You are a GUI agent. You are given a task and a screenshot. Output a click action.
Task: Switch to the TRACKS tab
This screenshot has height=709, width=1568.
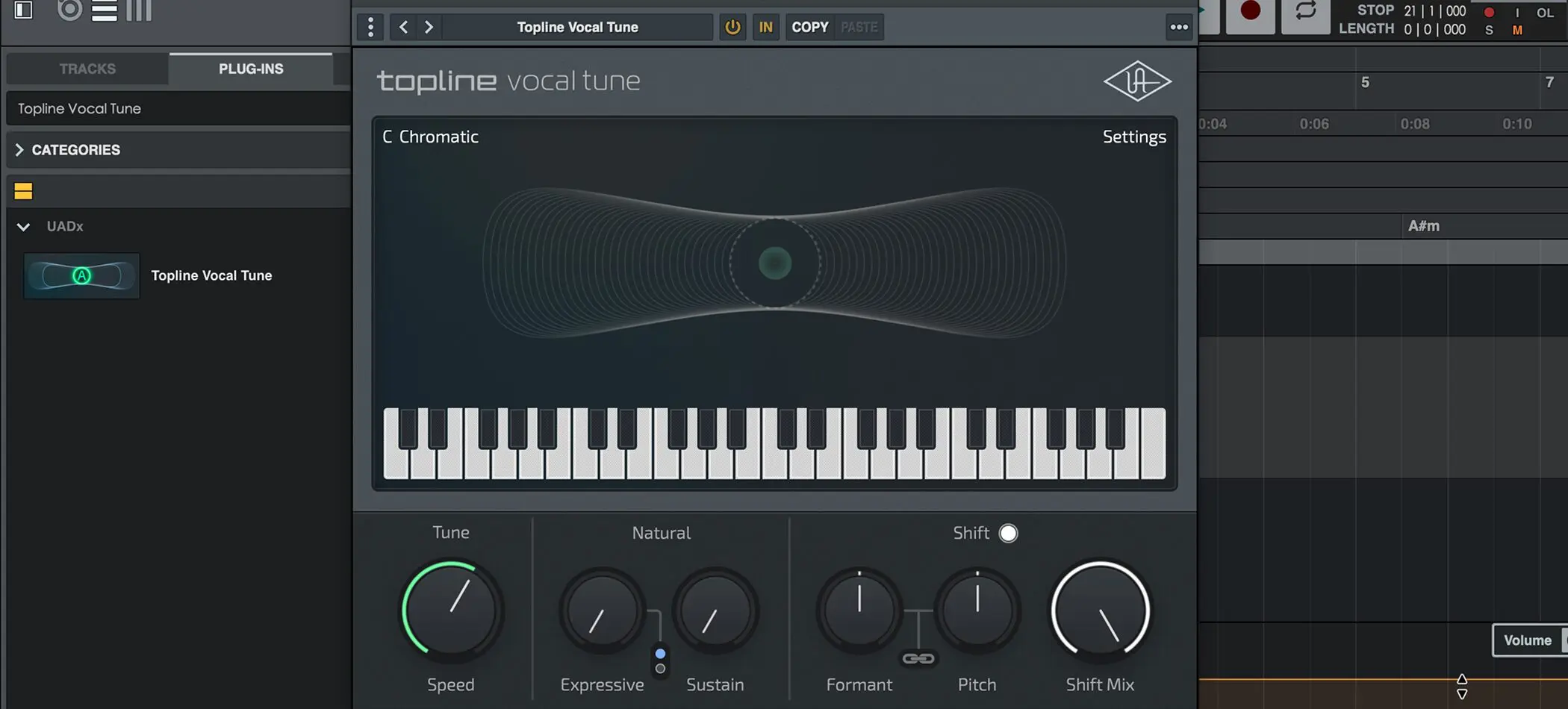(x=87, y=69)
